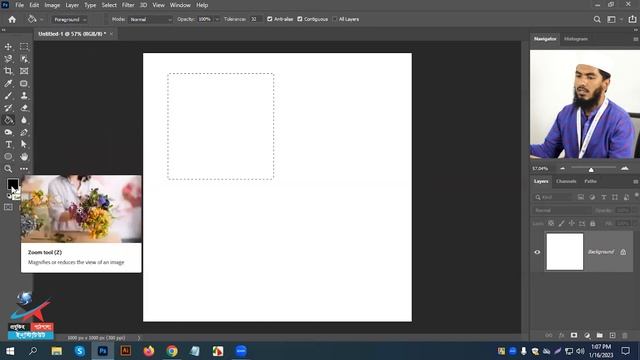
Task: Select the Dodge tool
Action: pyautogui.click(x=8, y=132)
